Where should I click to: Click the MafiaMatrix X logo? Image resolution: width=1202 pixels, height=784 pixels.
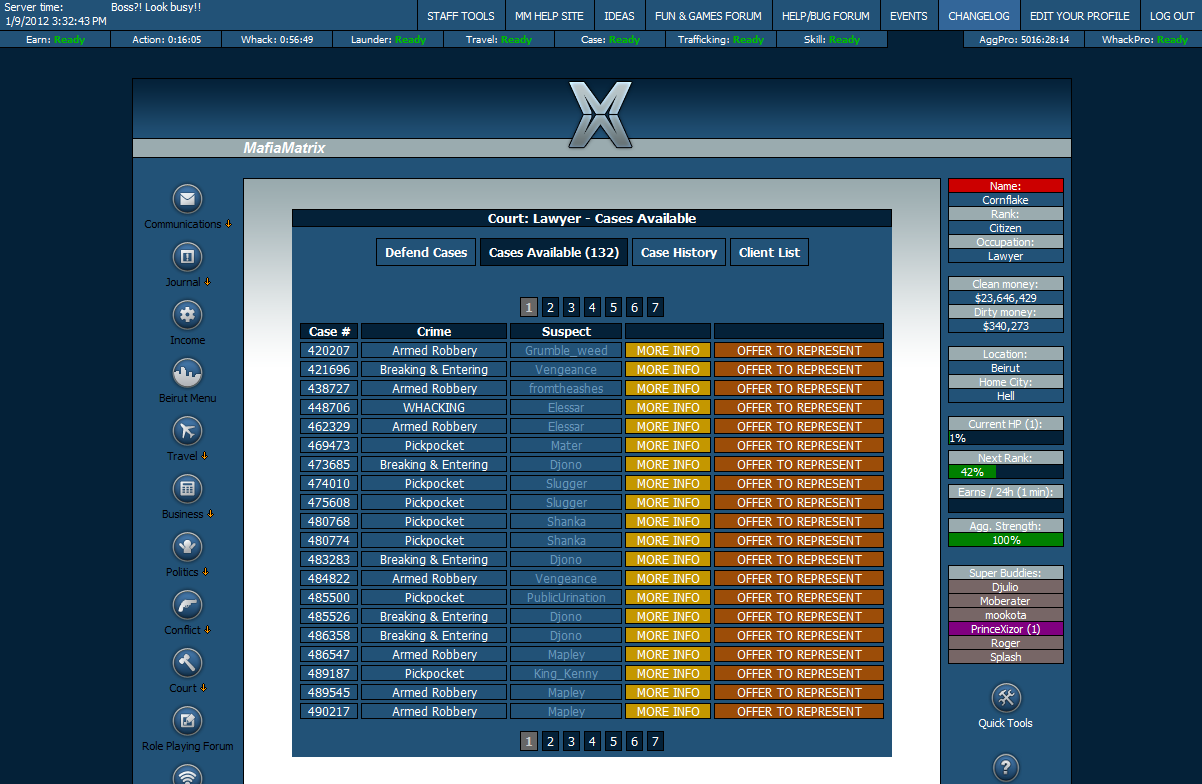600,114
